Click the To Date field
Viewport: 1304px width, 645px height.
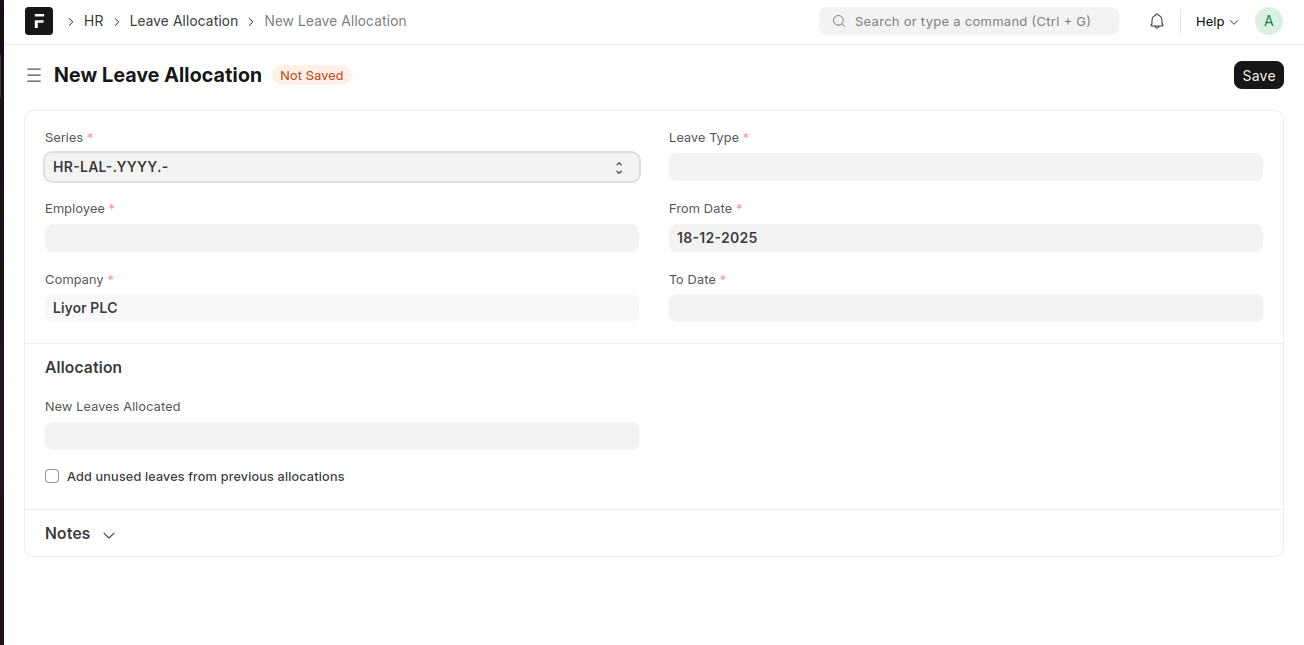[x=965, y=308]
